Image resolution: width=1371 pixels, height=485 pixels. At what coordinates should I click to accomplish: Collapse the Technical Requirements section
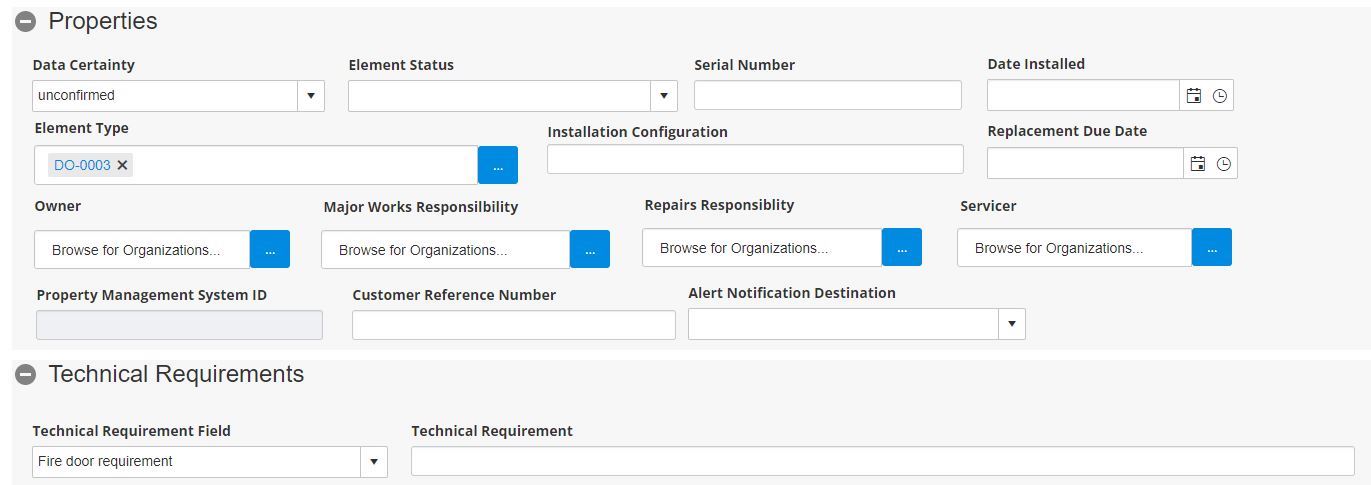click(26, 375)
